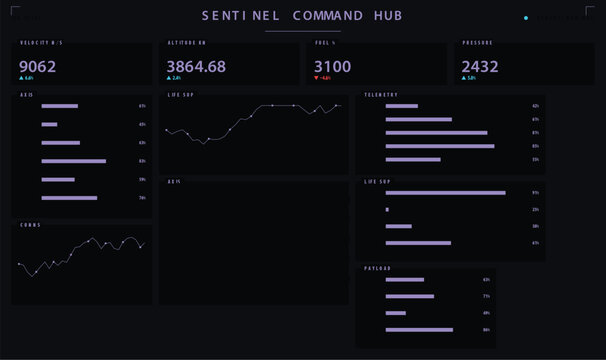
Task: Click the longest bar in LIFE SUP bar panel
Action: 446,193
